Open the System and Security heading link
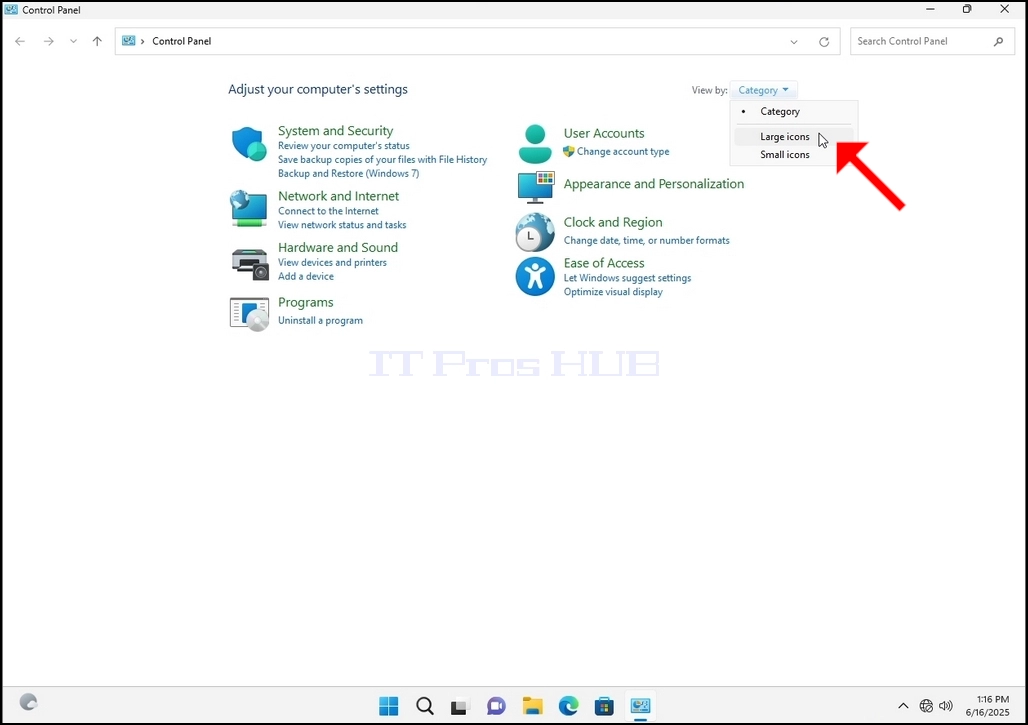This screenshot has height=725, width=1028. 335,130
